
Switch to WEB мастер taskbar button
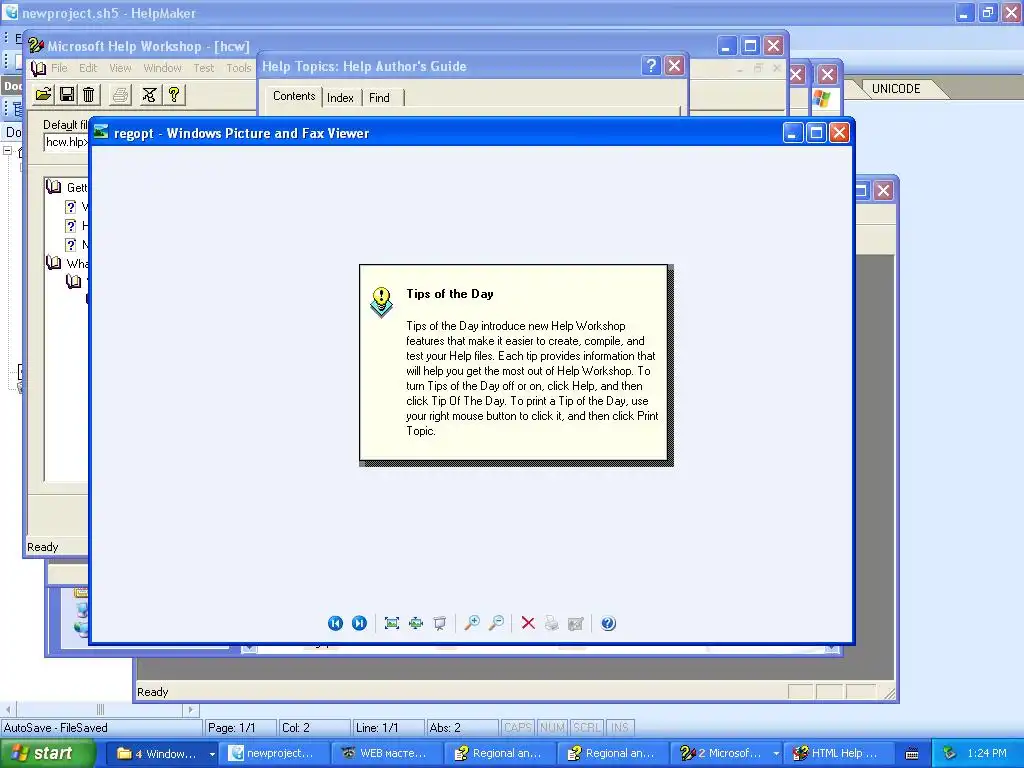coord(388,754)
